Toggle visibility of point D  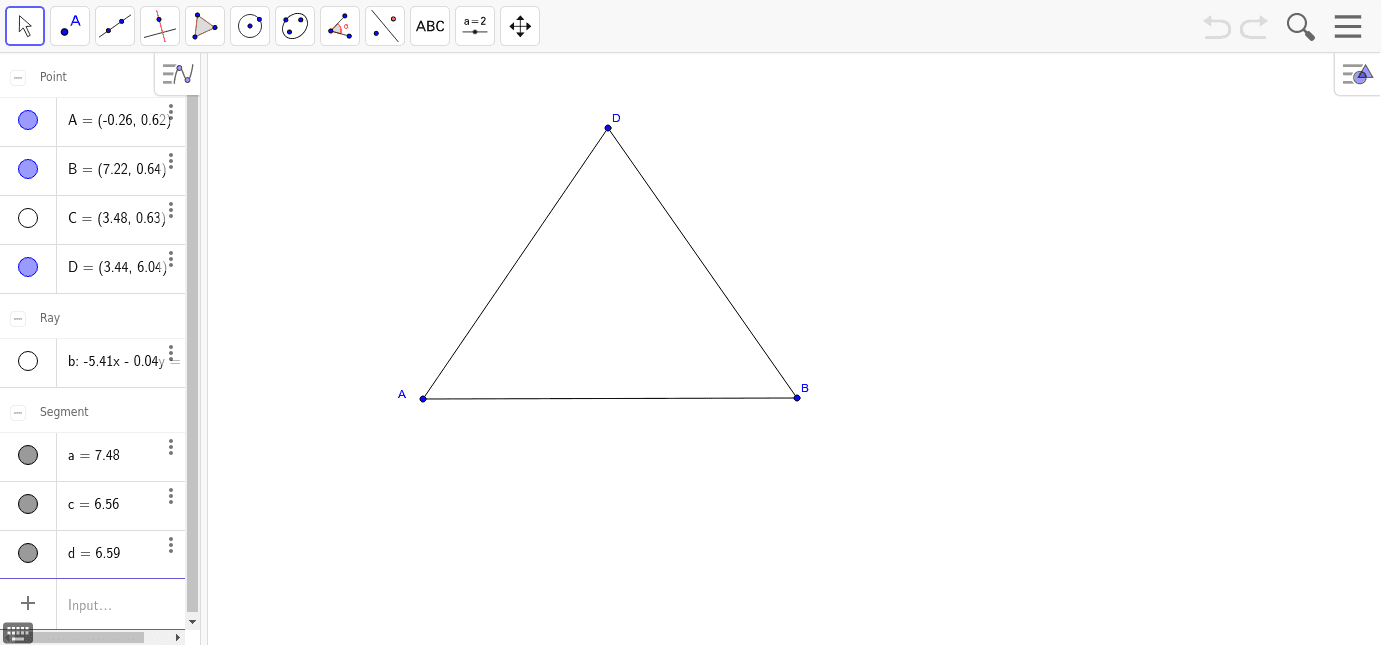click(x=28, y=267)
